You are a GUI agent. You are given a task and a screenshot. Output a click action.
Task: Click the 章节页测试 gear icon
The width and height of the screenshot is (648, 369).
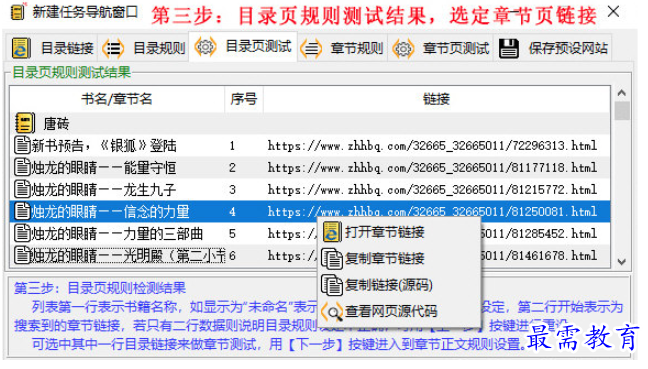coord(403,49)
